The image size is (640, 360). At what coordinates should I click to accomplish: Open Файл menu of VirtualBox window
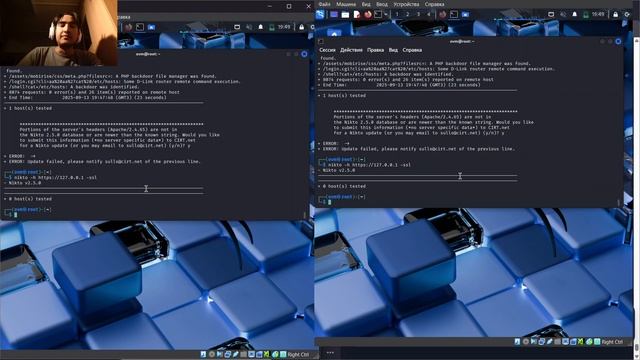pos(324,4)
